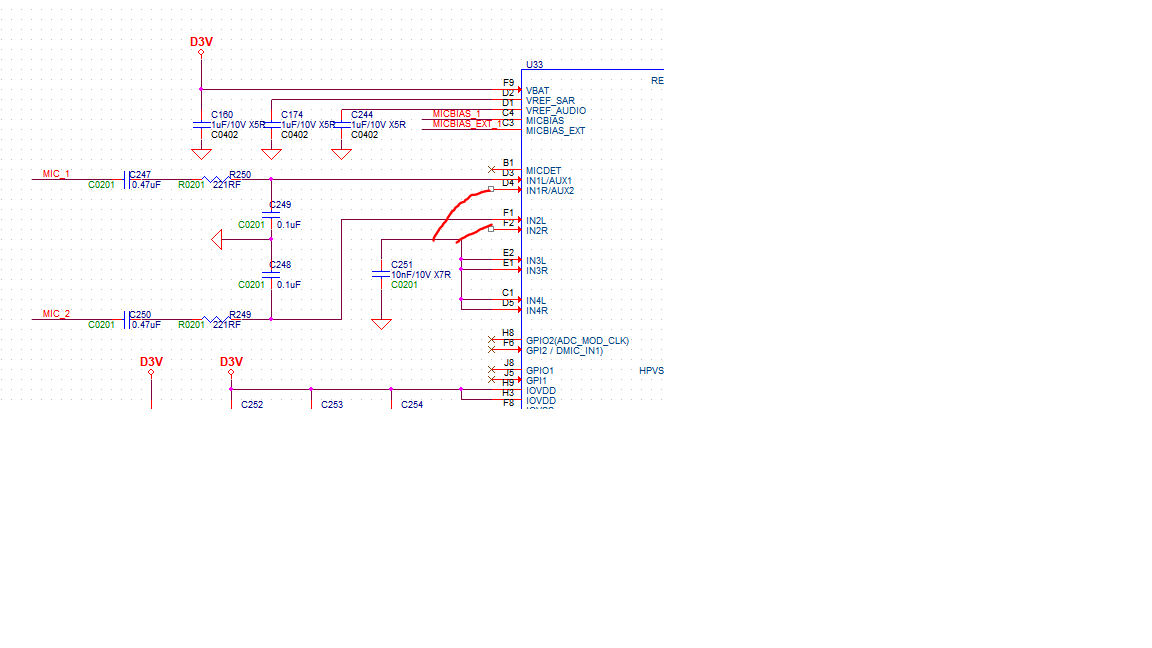1152x648 pixels.
Task: Click the 10nF/10V X7R value text
Action: tap(420, 275)
